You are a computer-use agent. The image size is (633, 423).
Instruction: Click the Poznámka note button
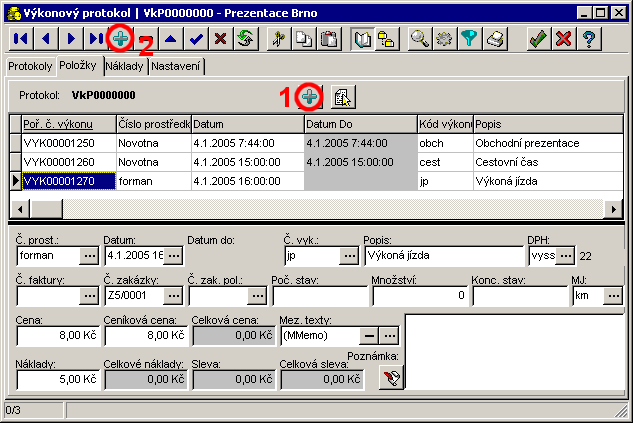coord(390,376)
